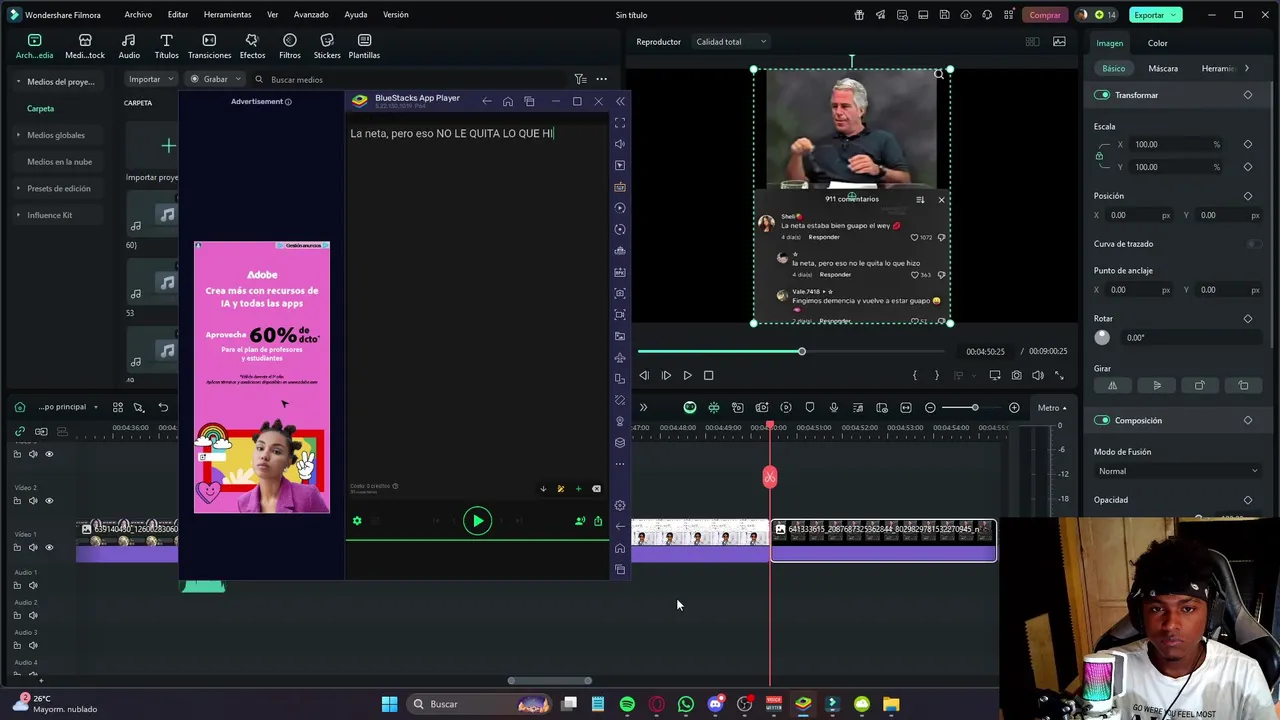
Task: Mute the Audio 1 track
Action: click(x=33, y=585)
